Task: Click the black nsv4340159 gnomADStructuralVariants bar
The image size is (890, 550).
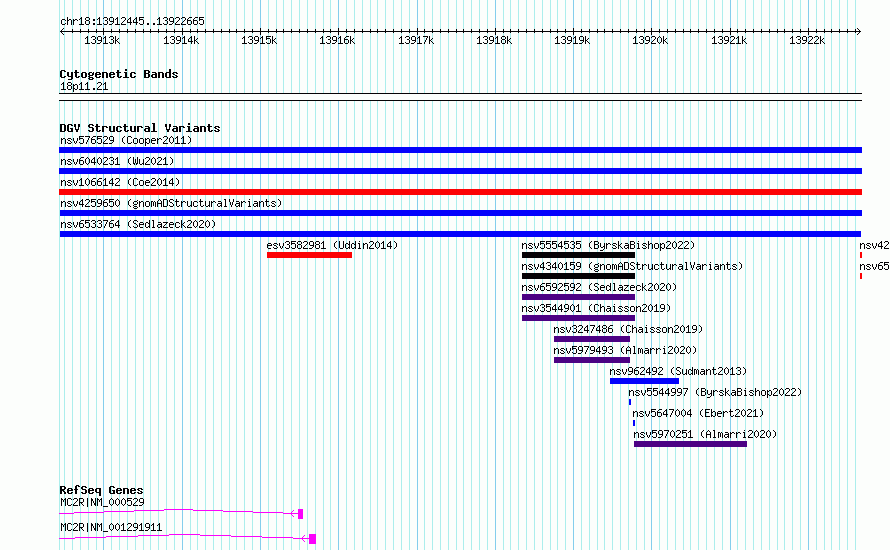Action: [x=578, y=276]
